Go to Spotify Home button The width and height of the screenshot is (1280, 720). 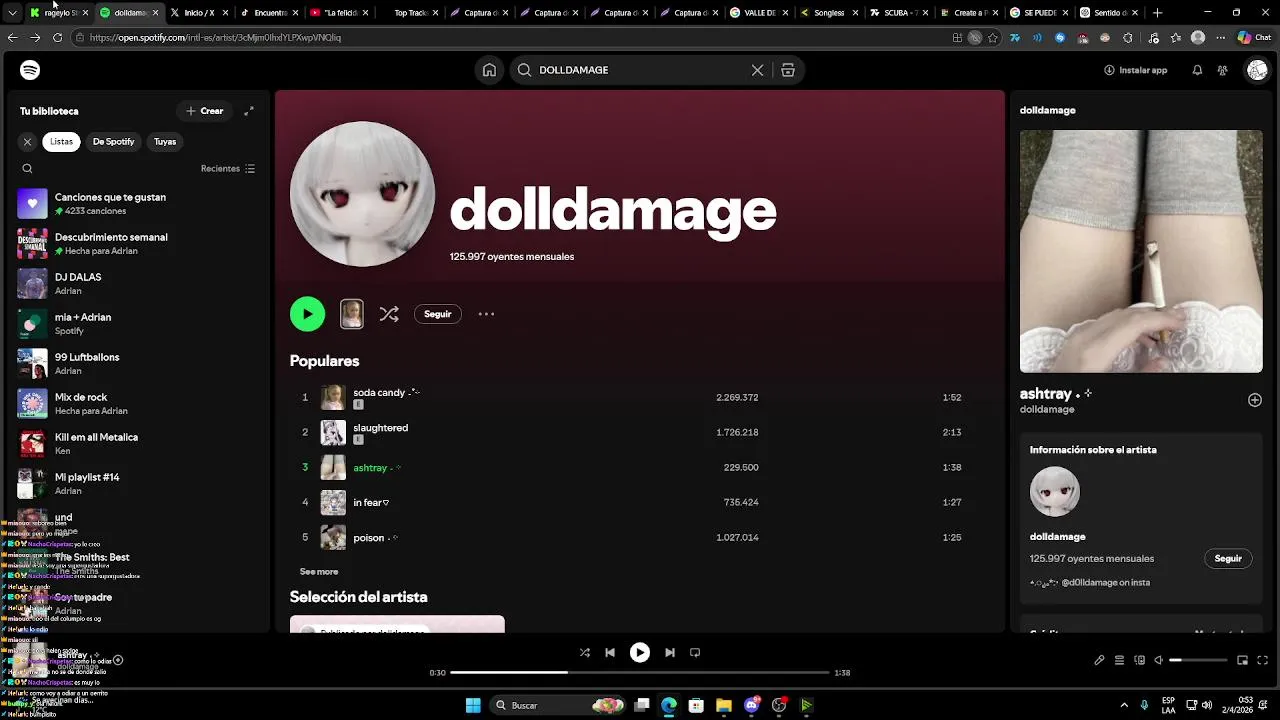[x=489, y=70]
